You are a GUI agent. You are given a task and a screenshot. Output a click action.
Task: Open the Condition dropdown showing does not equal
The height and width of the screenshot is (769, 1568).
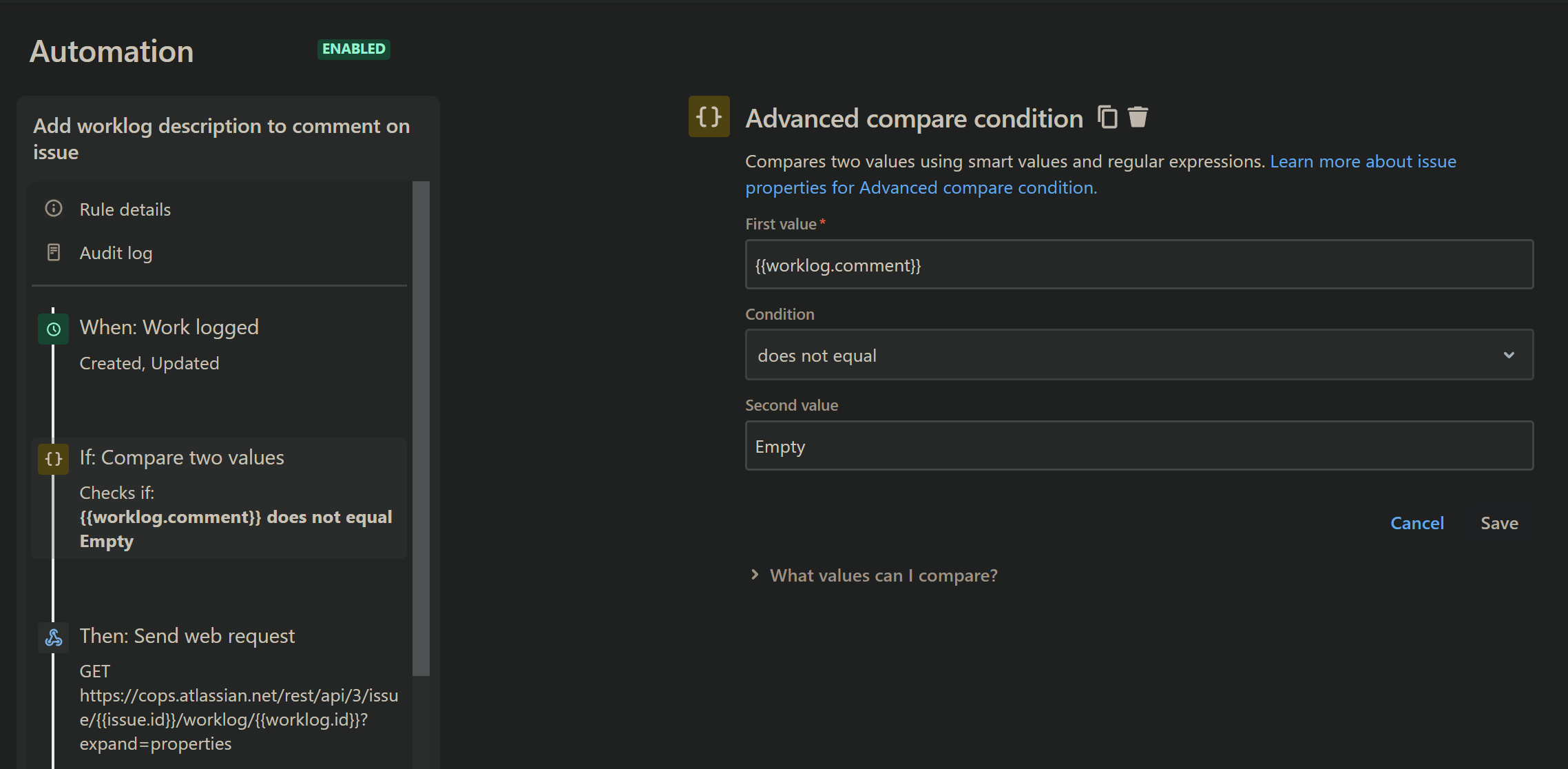point(1129,356)
